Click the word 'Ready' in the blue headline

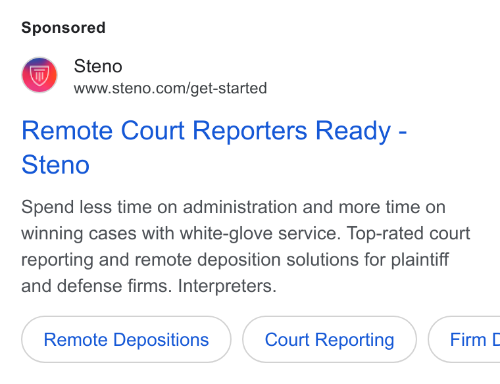coord(353,131)
